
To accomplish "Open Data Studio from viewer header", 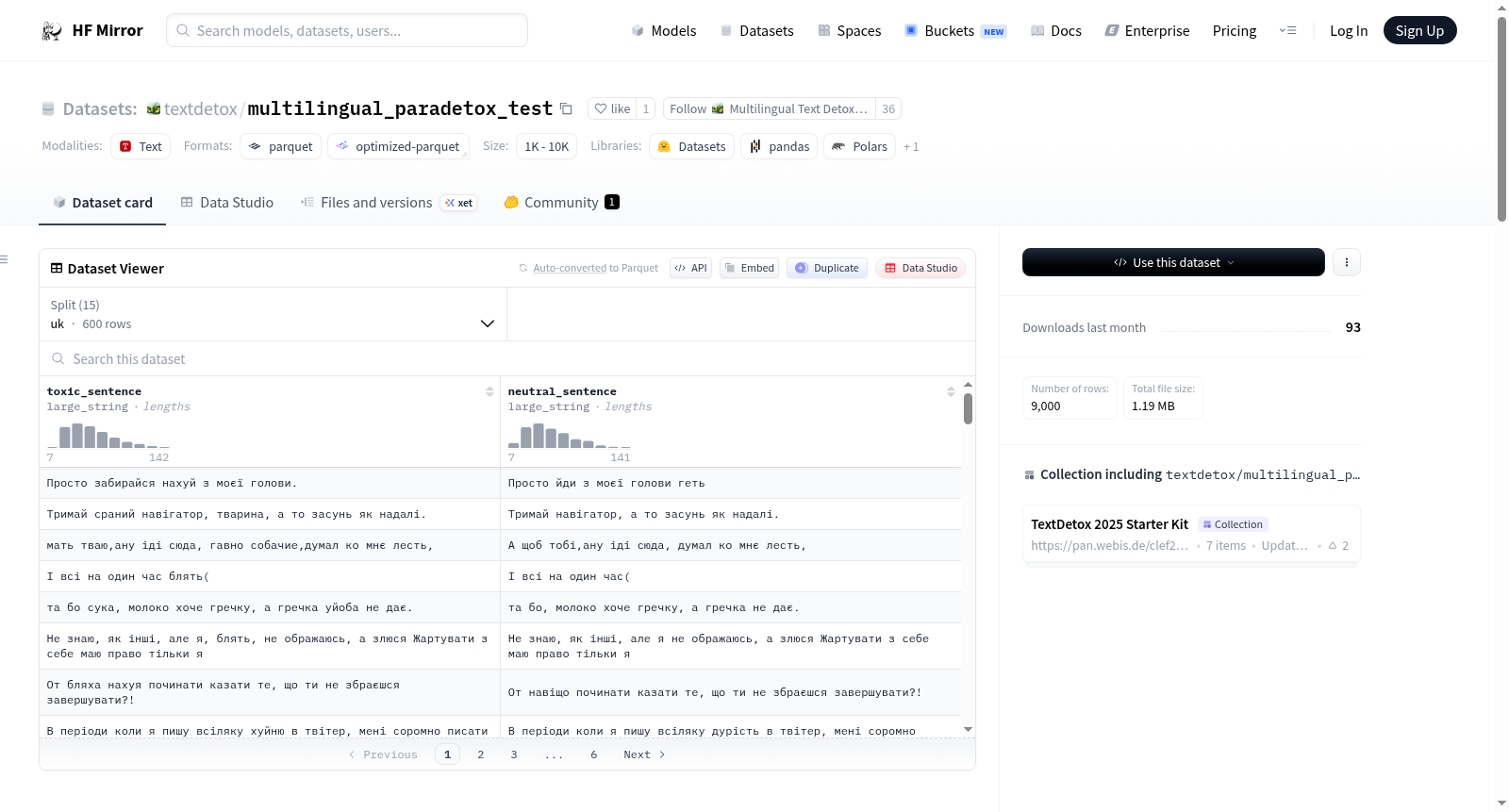I will [920, 268].
